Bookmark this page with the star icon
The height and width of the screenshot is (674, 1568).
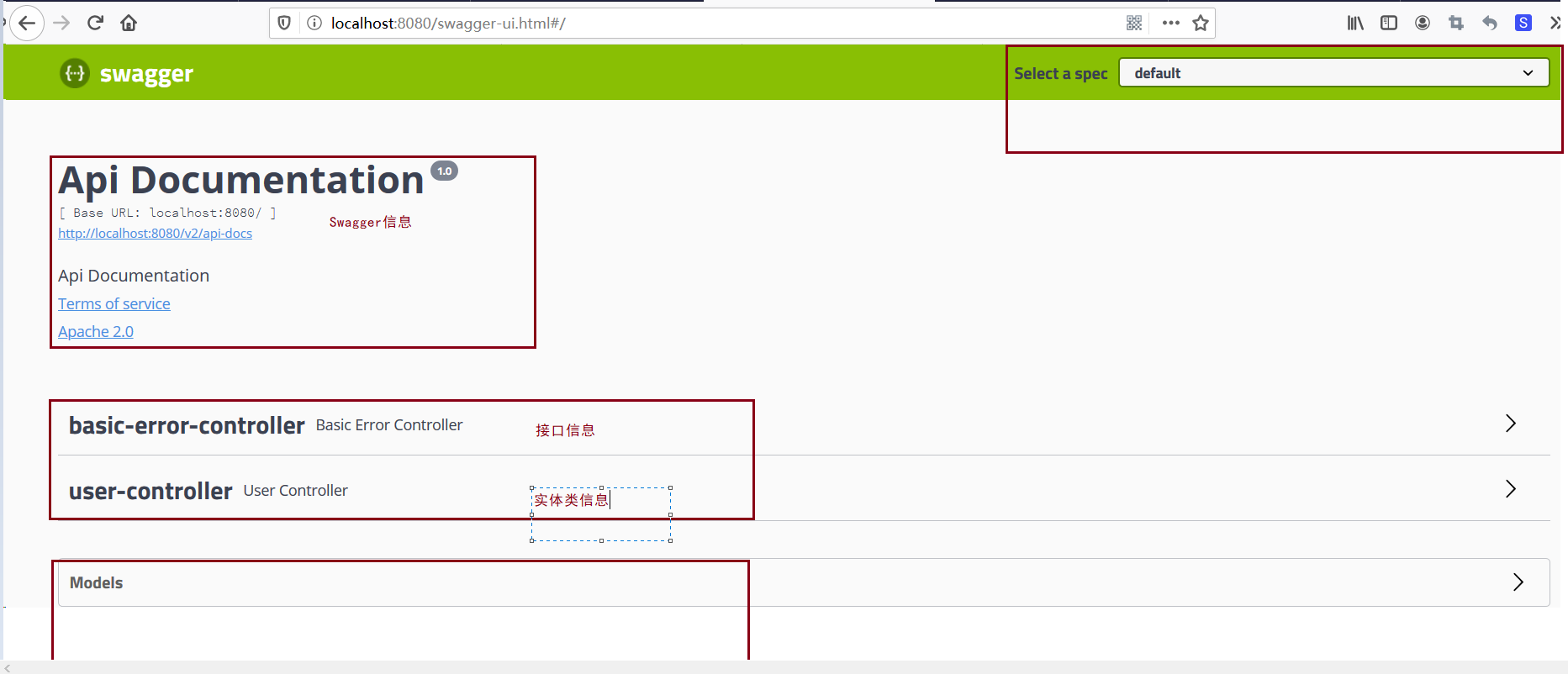pos(1201,23)
